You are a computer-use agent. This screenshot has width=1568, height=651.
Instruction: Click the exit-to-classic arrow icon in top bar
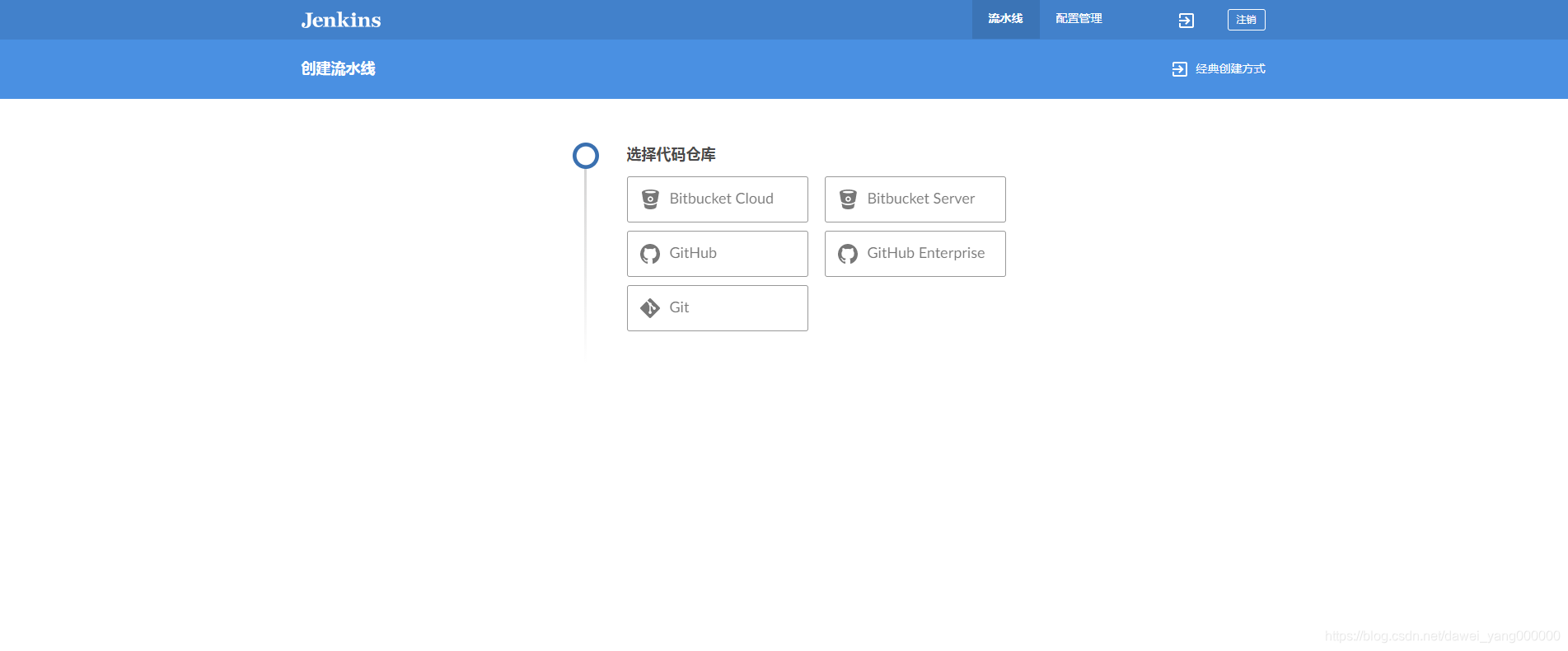point(1187,21)
